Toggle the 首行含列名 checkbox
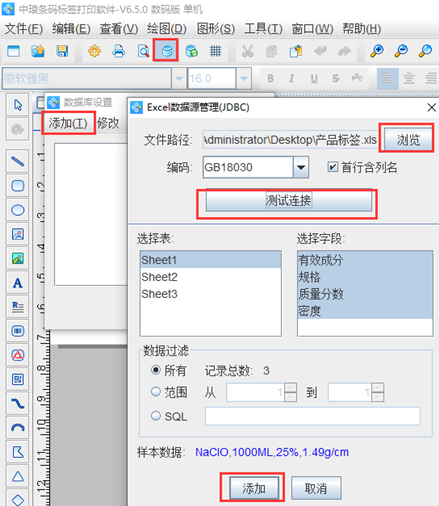Viewport: 439px width, 506px height. [x=332, y=167]
